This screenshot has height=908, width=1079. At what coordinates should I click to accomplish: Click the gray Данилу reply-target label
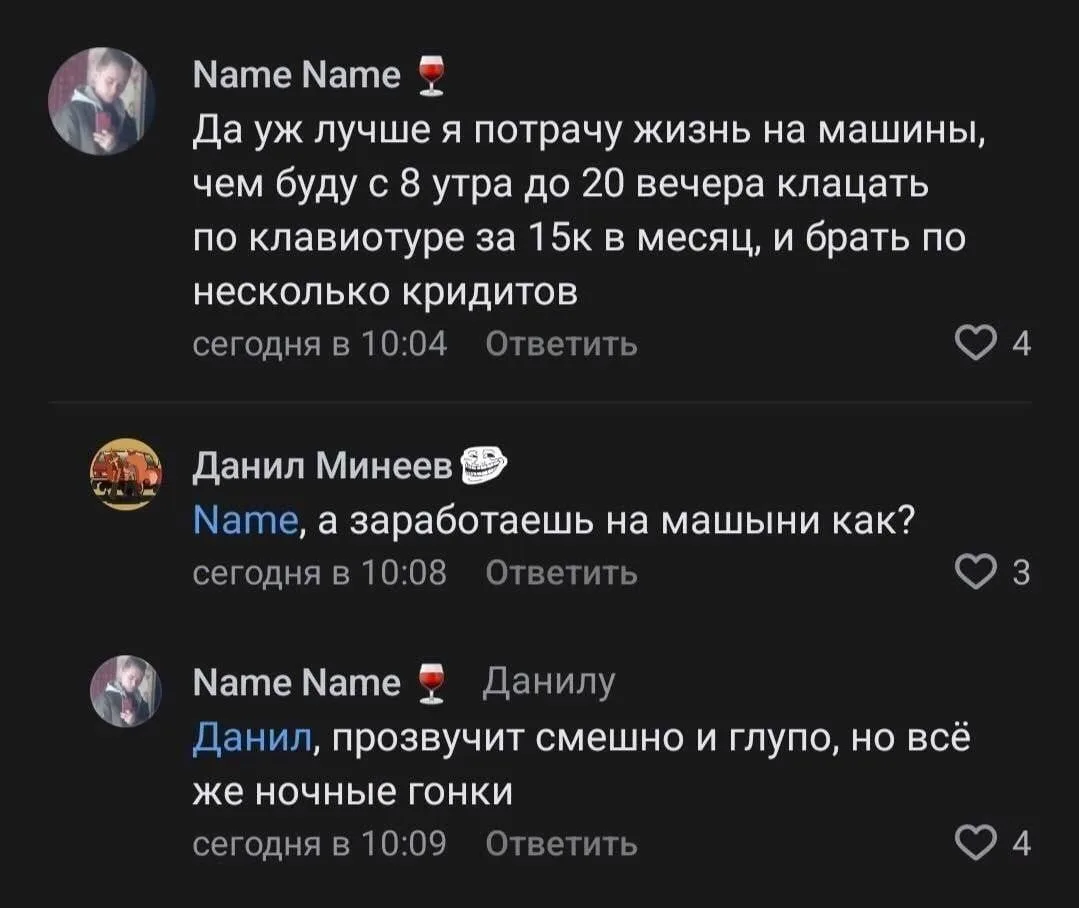click(548, 683)
